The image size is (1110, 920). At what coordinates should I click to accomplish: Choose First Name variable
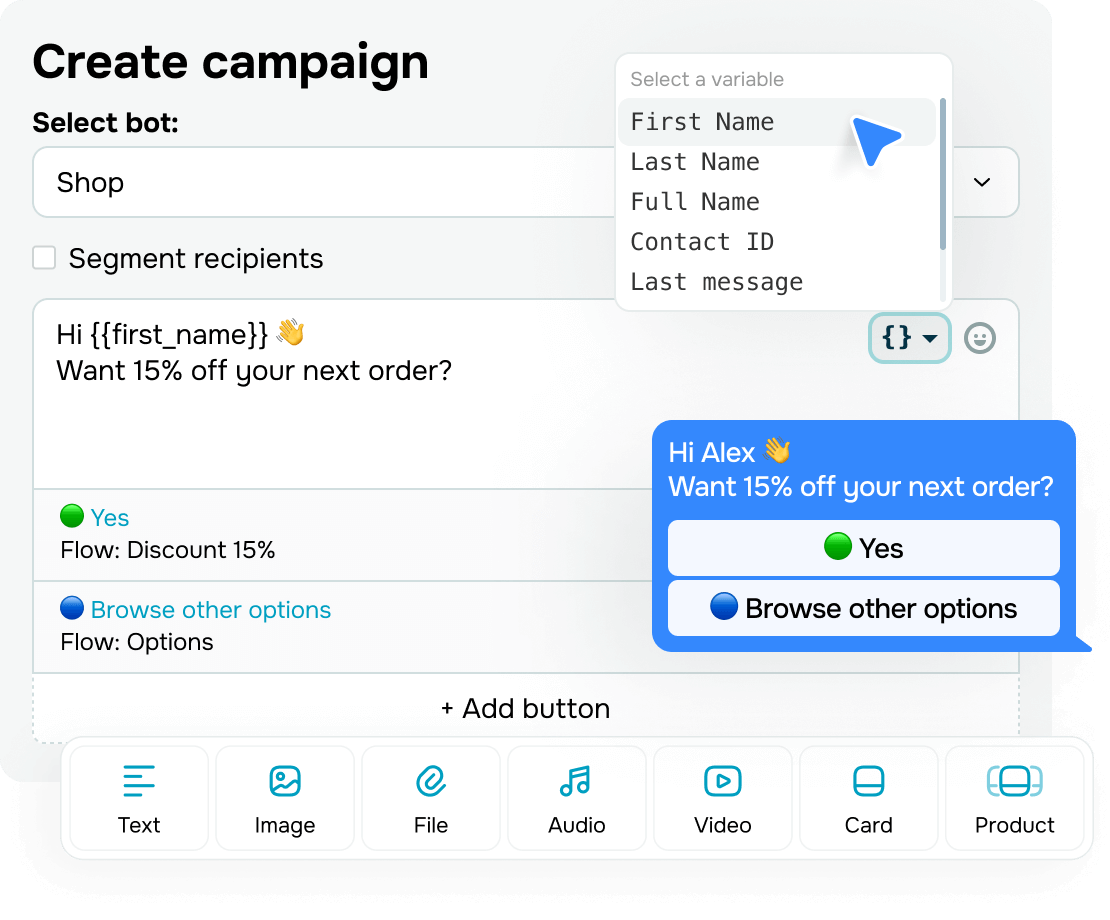(x=777, y=122)
